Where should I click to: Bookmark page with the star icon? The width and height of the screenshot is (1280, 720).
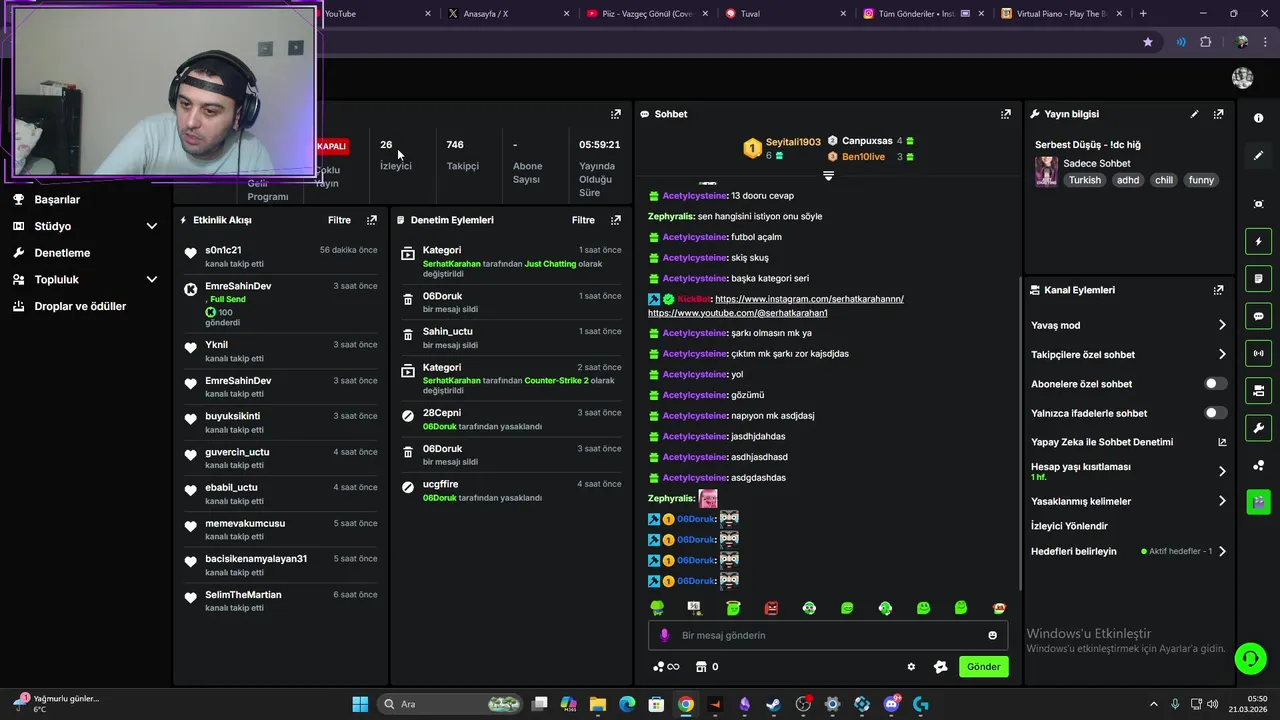(1147, 42)
